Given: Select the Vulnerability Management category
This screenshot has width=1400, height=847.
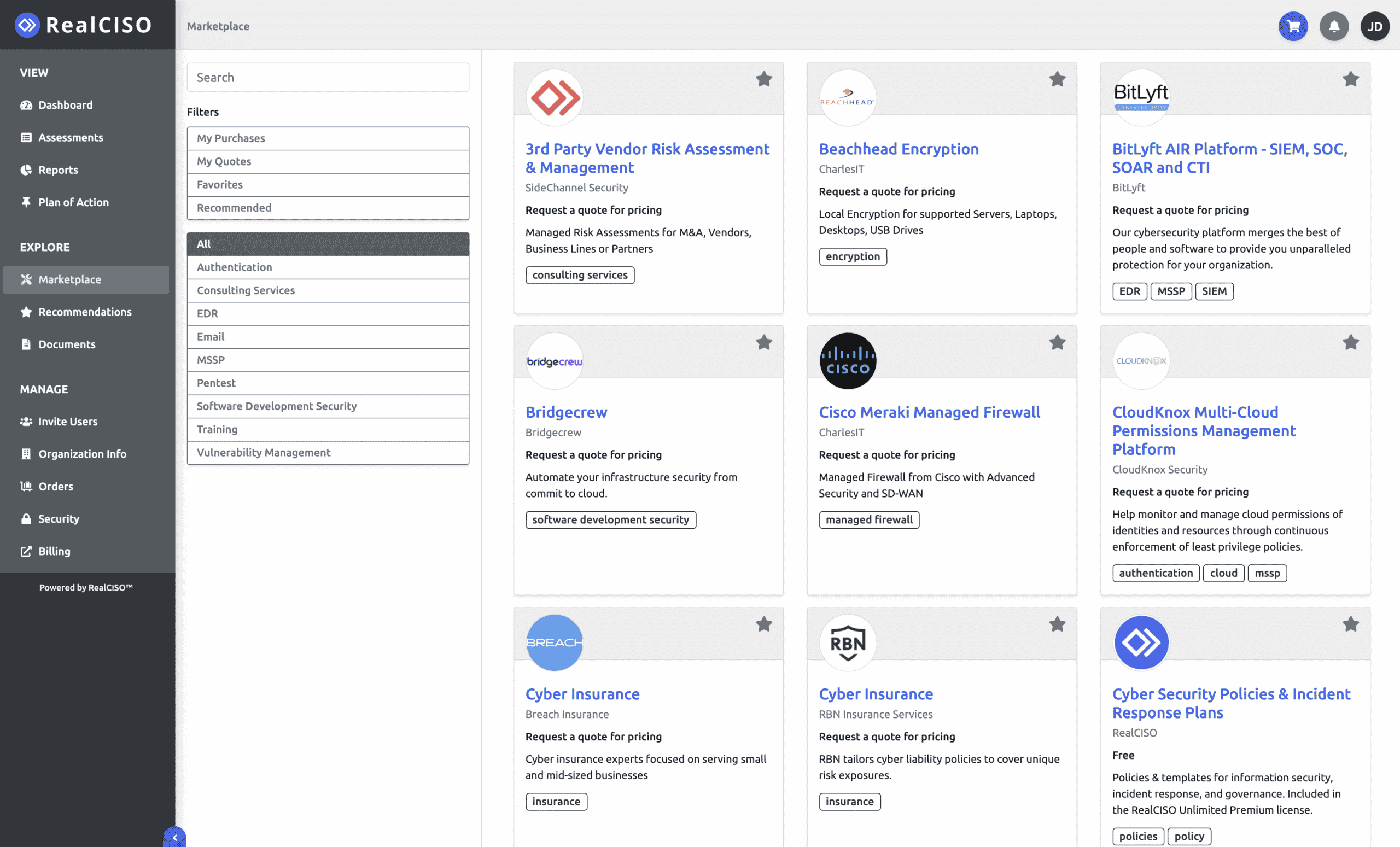Looking at the screenshot, I should click(328, 453).
